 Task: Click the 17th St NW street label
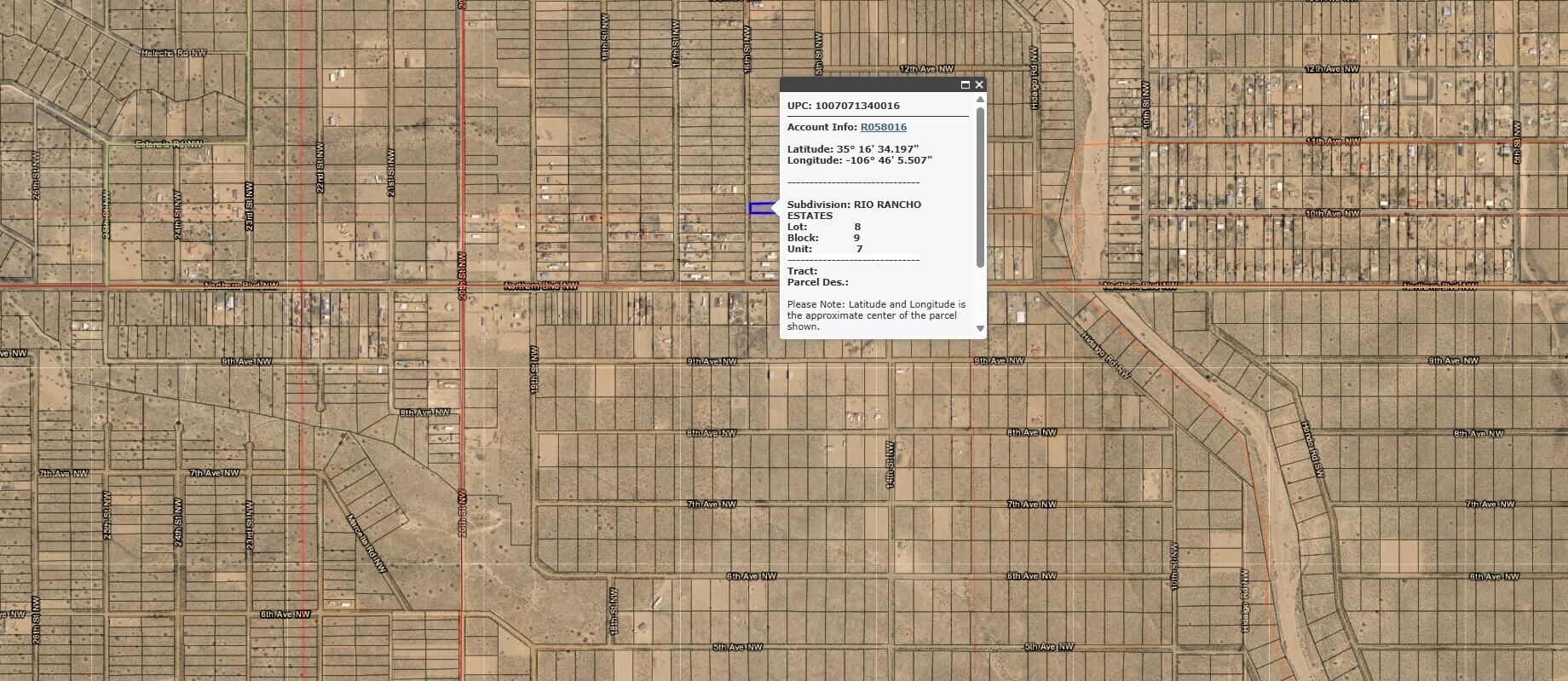pos(676,52)
